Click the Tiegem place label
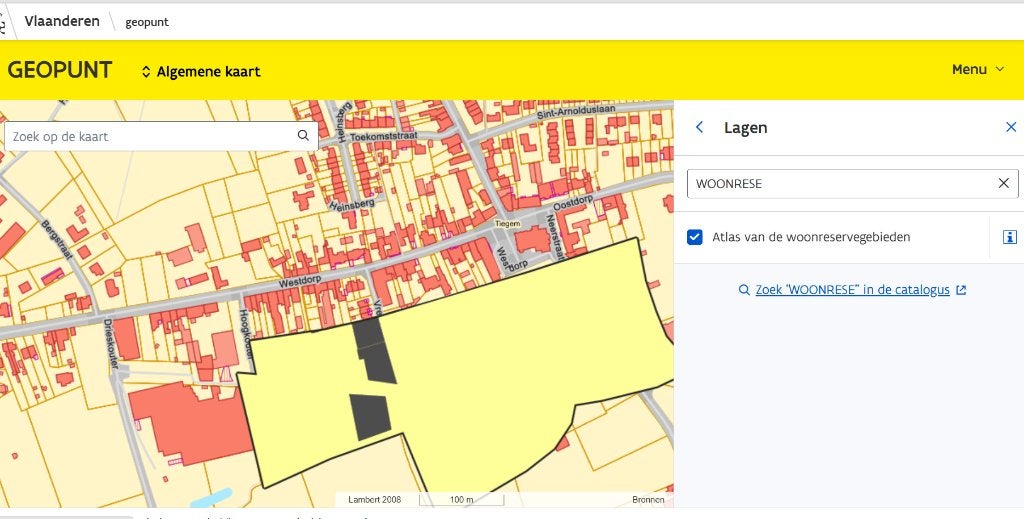Screen dimensions: 1024x519 (x=507, y=223)
